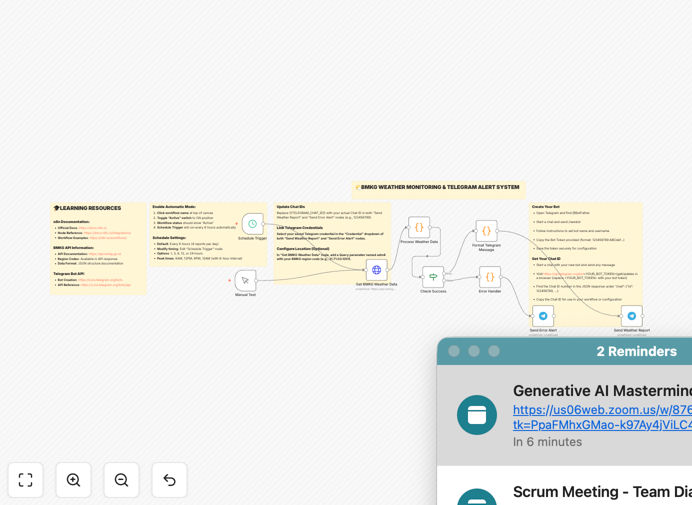Click the fit-to-view zoom button
Viewport: 692px width, 505px height.
[26, 480]
